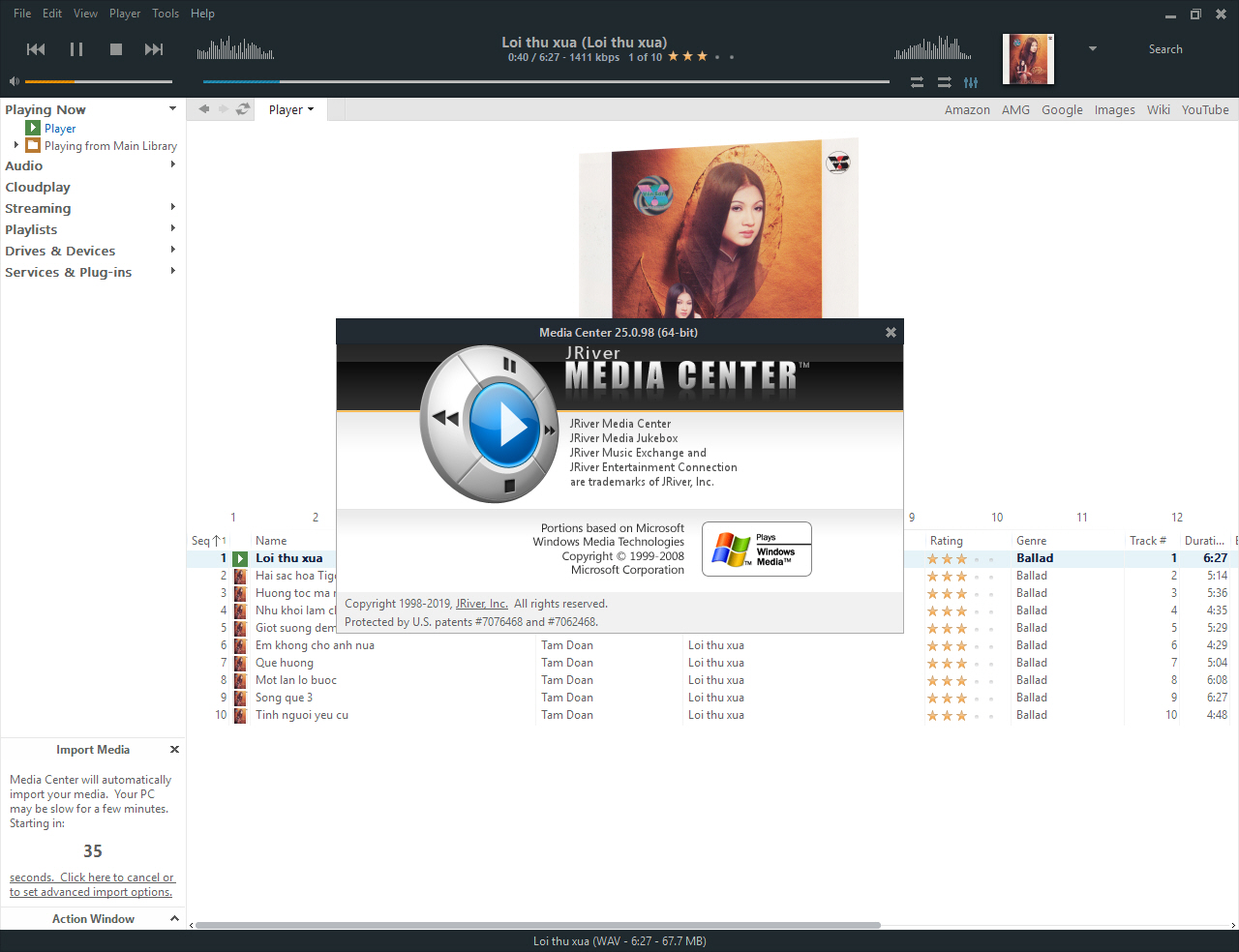Sort by the Name column header
Viewport: 1239px width, 952px height.
coord(271,541)
